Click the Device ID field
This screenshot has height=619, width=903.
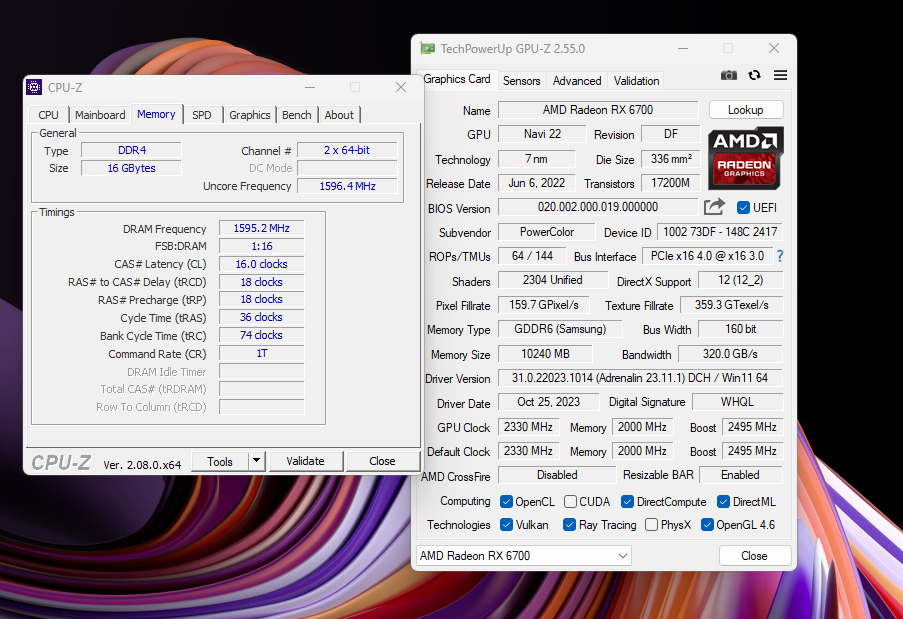[x=720, y=231]
